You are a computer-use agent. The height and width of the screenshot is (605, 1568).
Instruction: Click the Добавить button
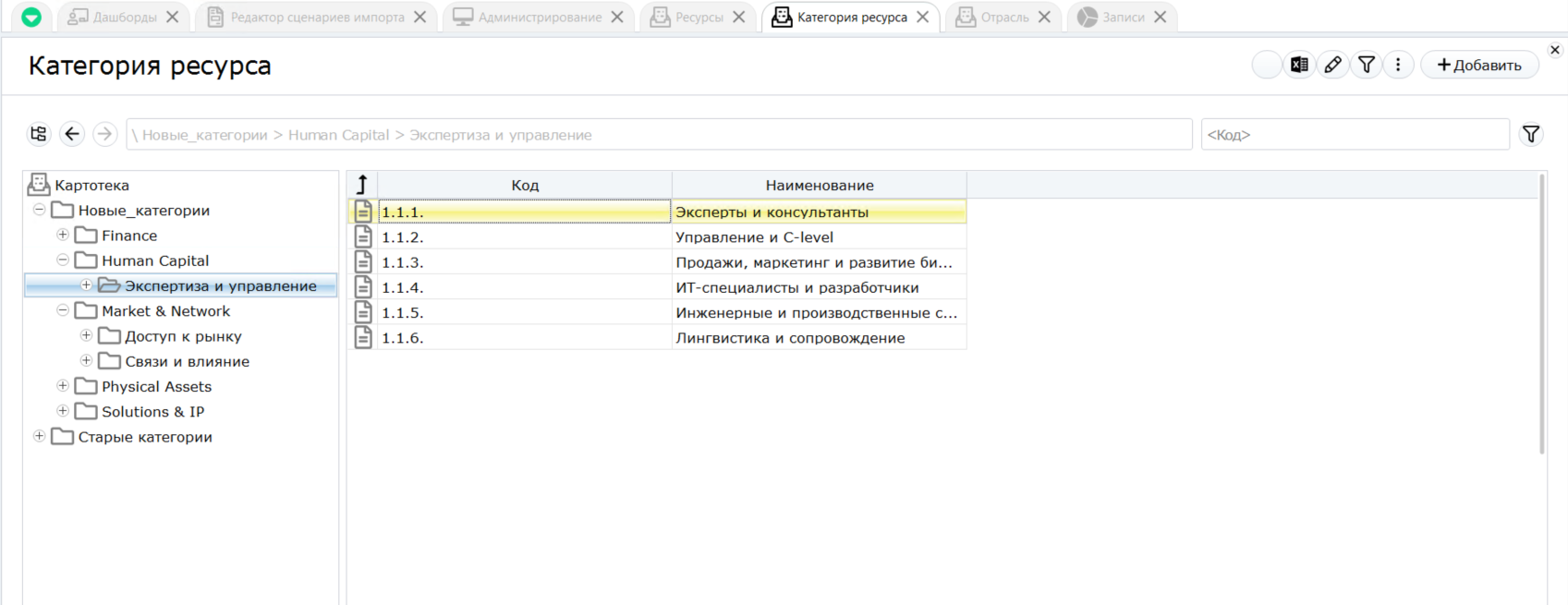tap(1479, 65)
